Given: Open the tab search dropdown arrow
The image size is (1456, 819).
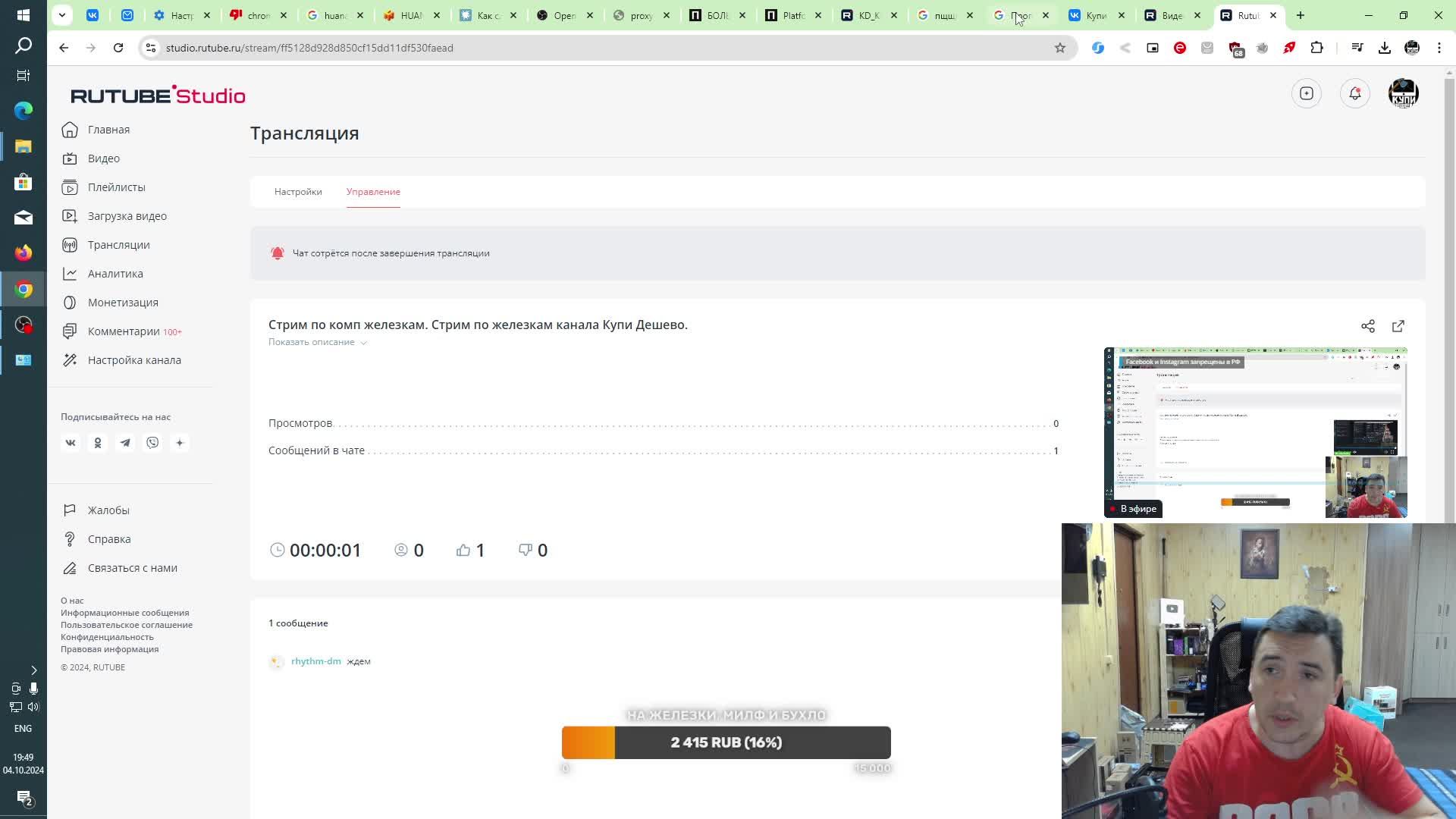Looking at the screenshot, I should coord(62,15).
